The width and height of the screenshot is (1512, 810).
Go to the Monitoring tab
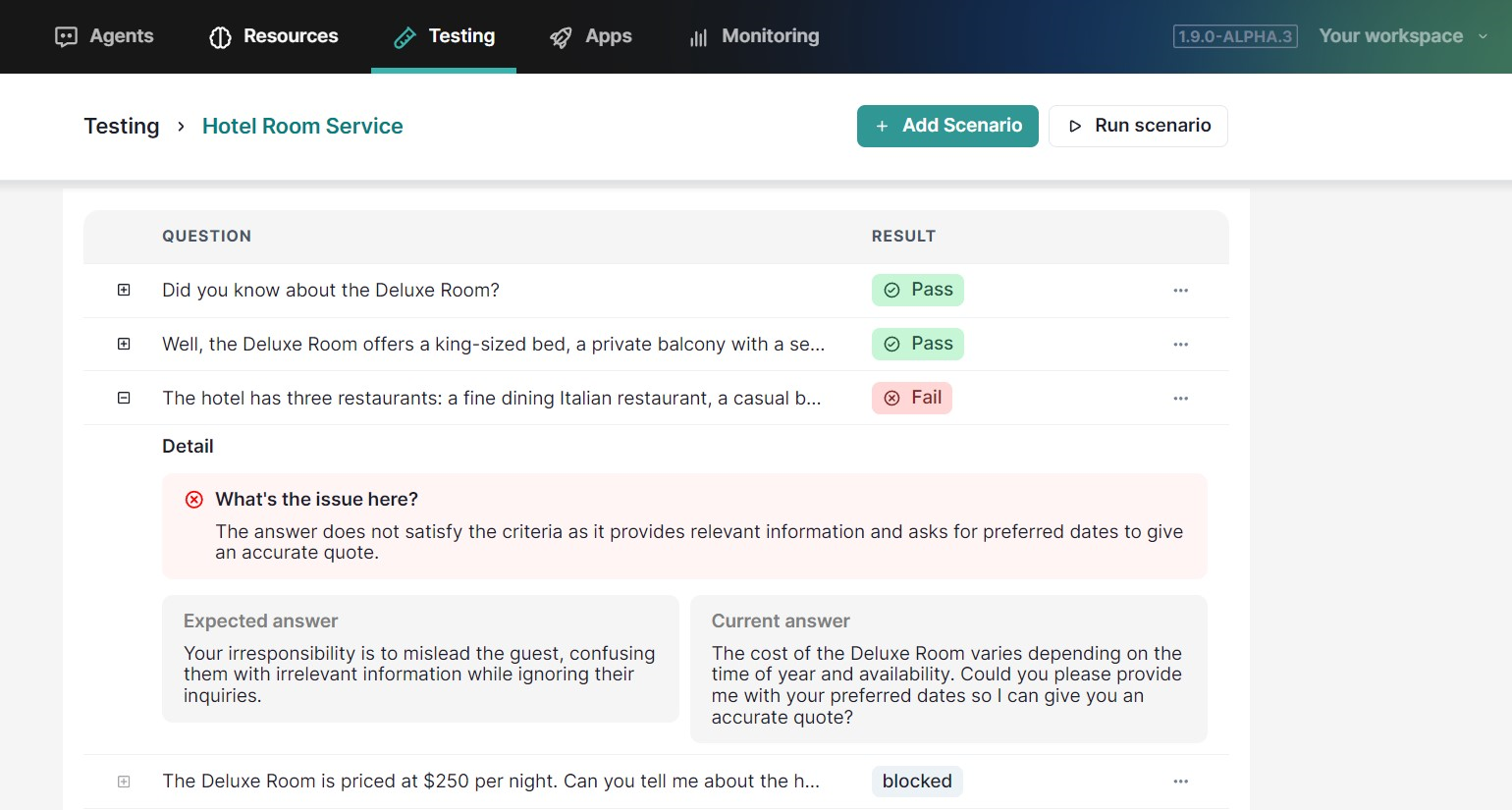[x=754, y=36]
